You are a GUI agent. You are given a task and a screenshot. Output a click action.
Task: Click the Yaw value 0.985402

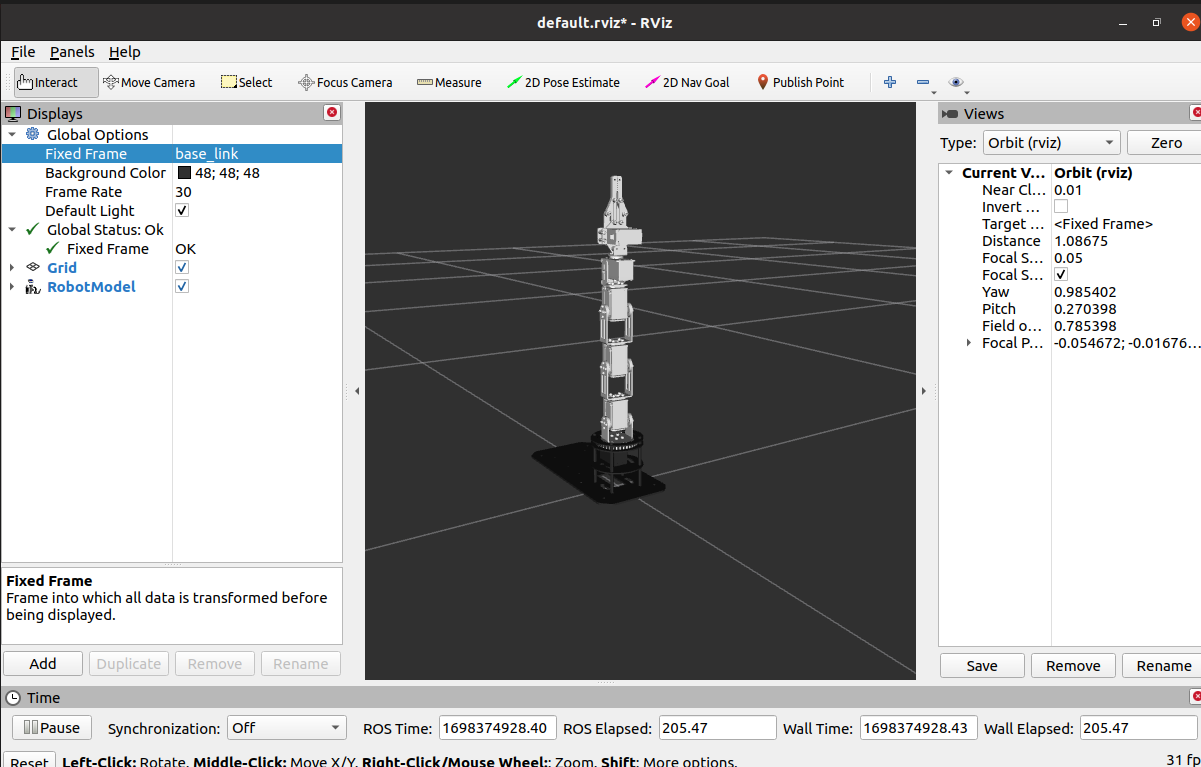(x=1085, y=291)
